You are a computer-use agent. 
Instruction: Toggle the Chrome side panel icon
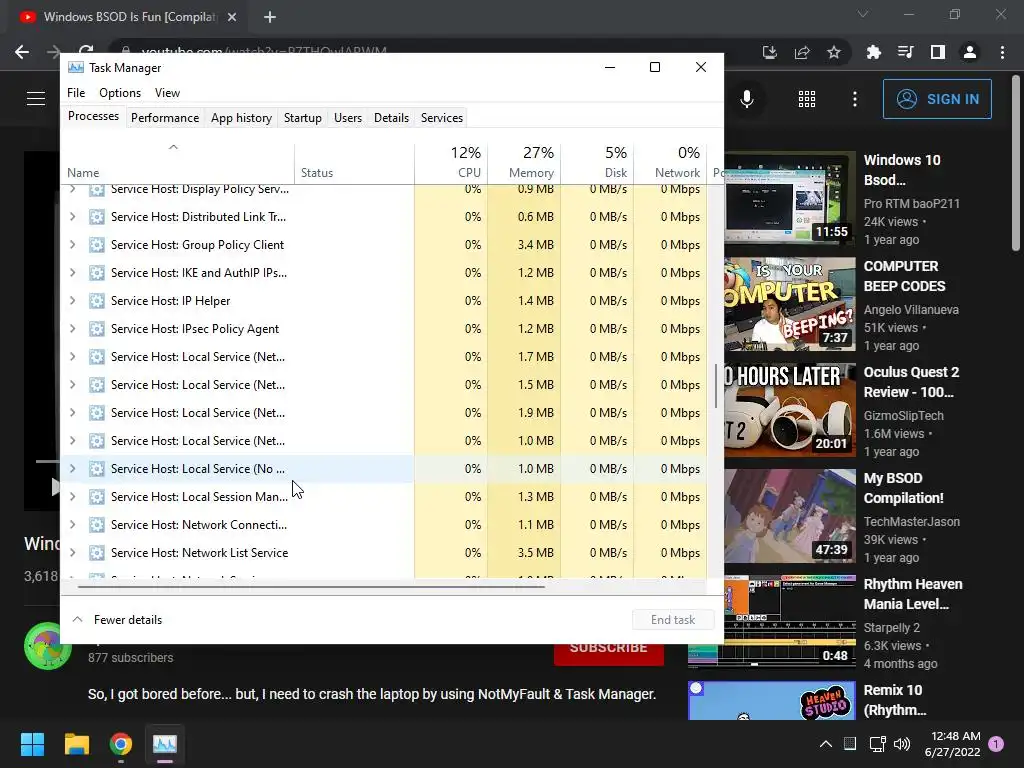pyautogui.click(x=938, y=52)
